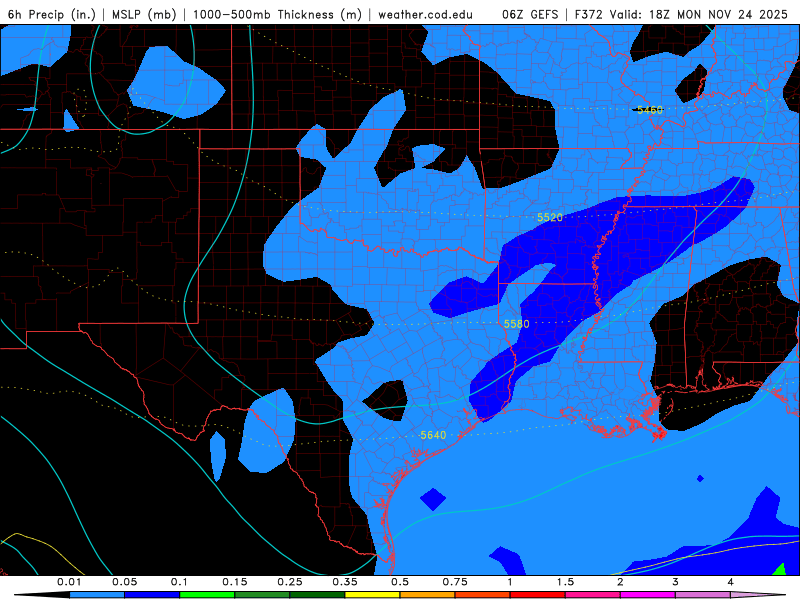
Task: Click the '1000-500mb Thickness (m)' header text
Action: [x=277, y=15]
